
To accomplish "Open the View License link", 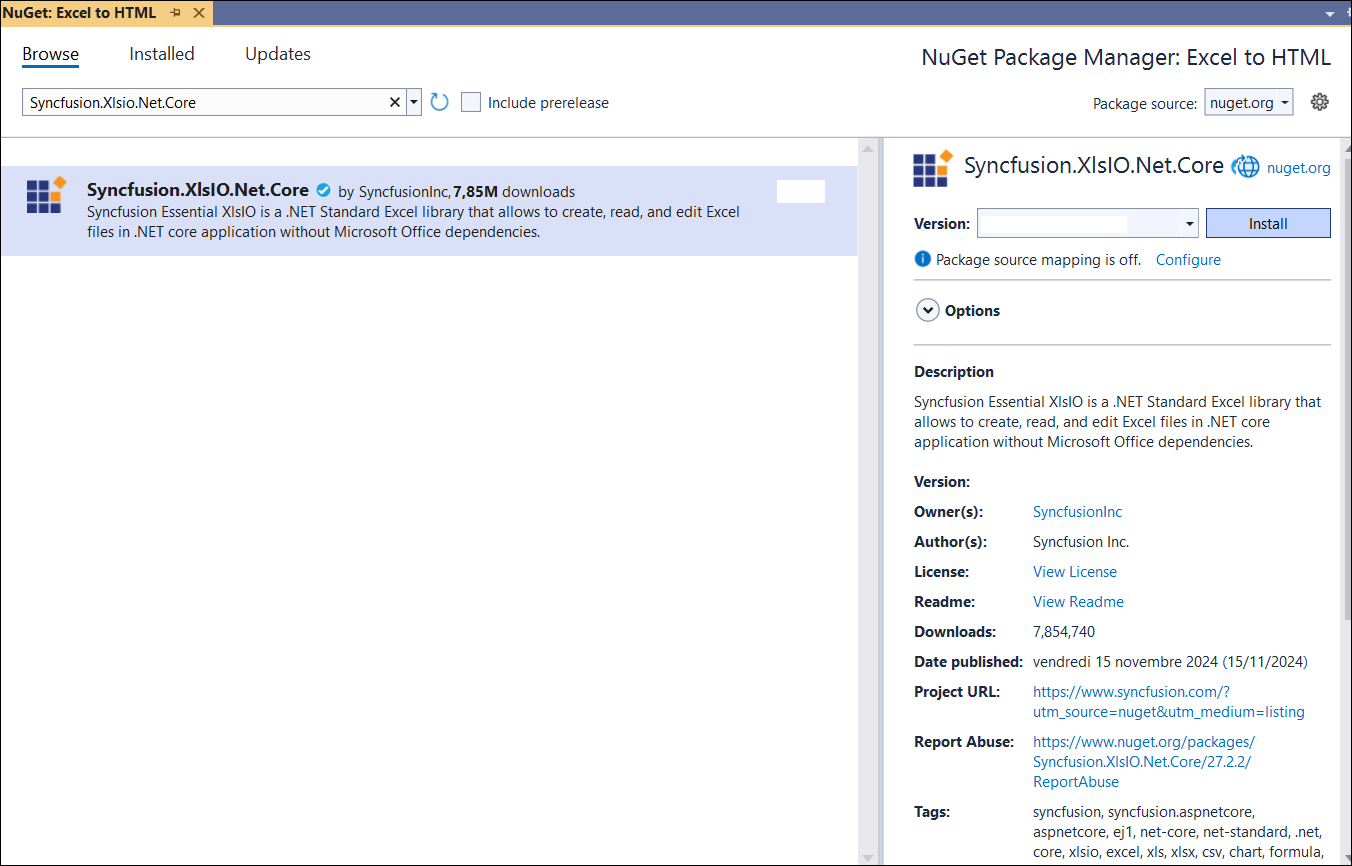I will tap(1074, 572).
